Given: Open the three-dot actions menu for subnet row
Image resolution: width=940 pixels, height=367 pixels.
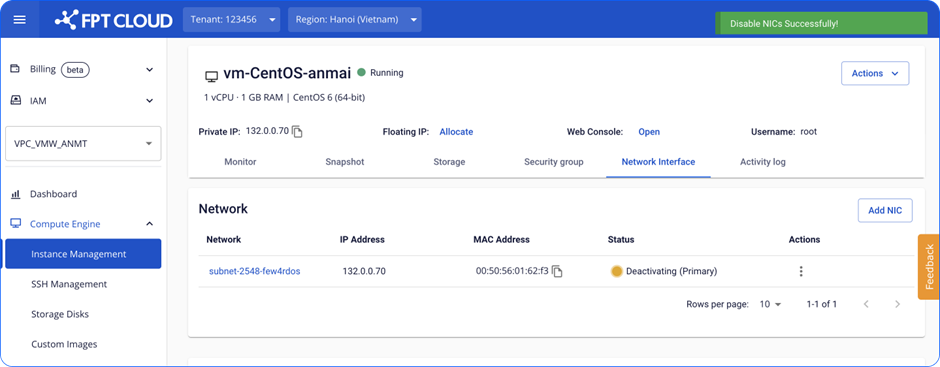Looking at the screenshot, I should (x=801, y=271).
